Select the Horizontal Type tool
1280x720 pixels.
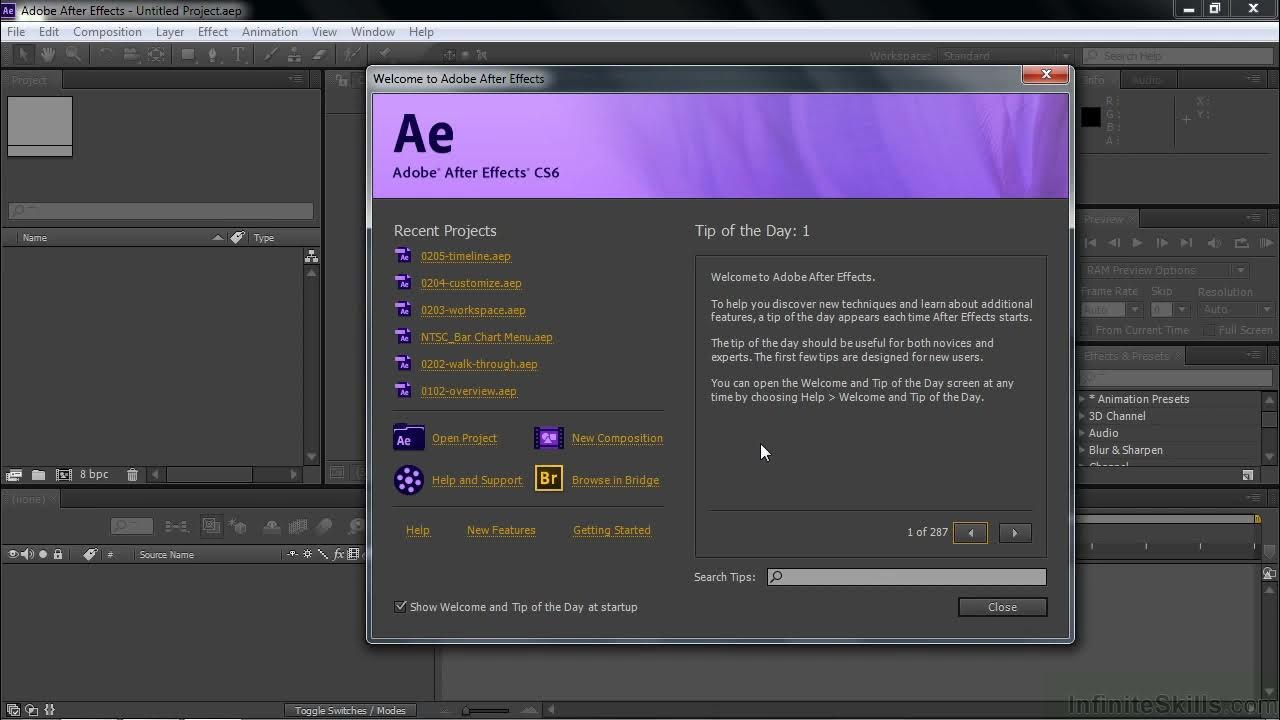238,54
